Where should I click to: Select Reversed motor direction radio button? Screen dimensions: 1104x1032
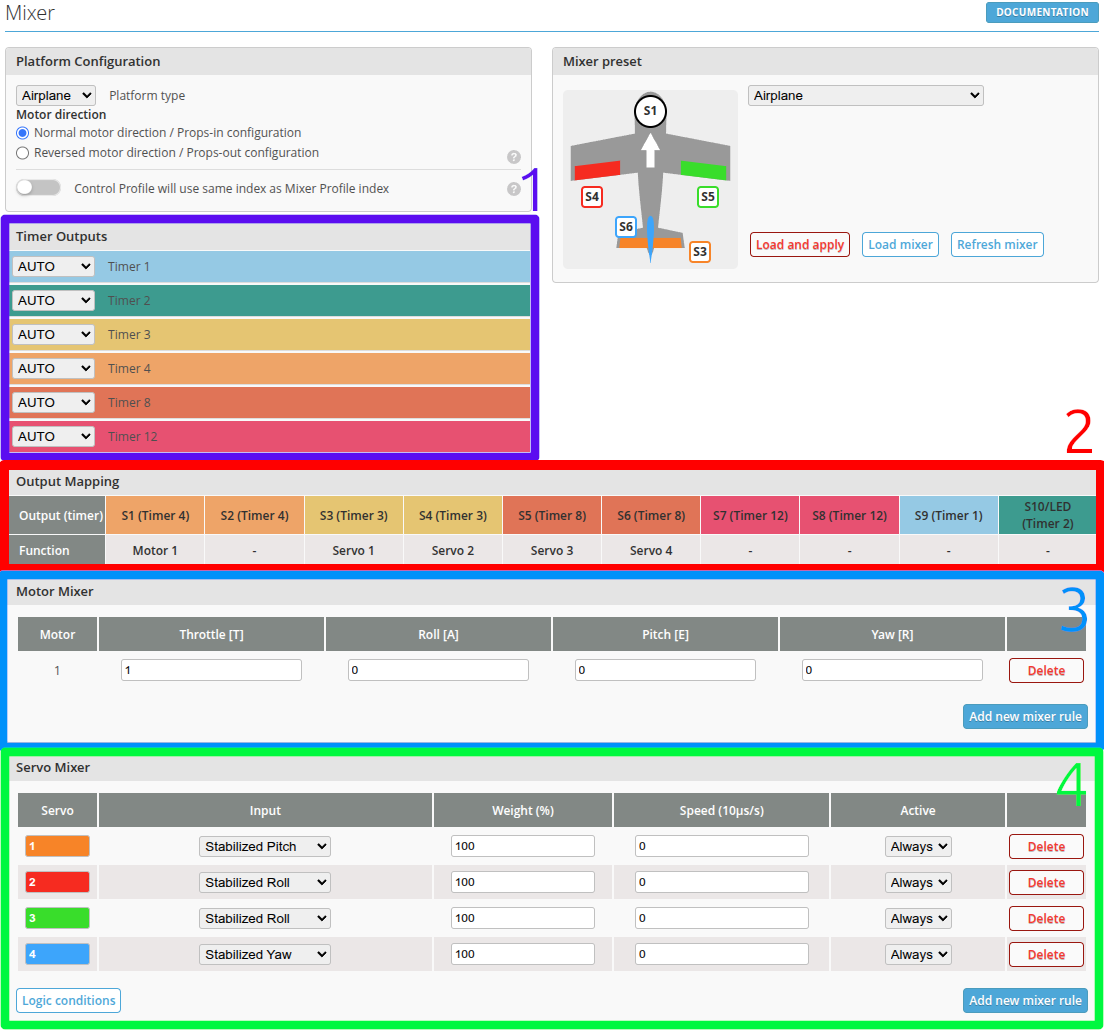[23, 153]
